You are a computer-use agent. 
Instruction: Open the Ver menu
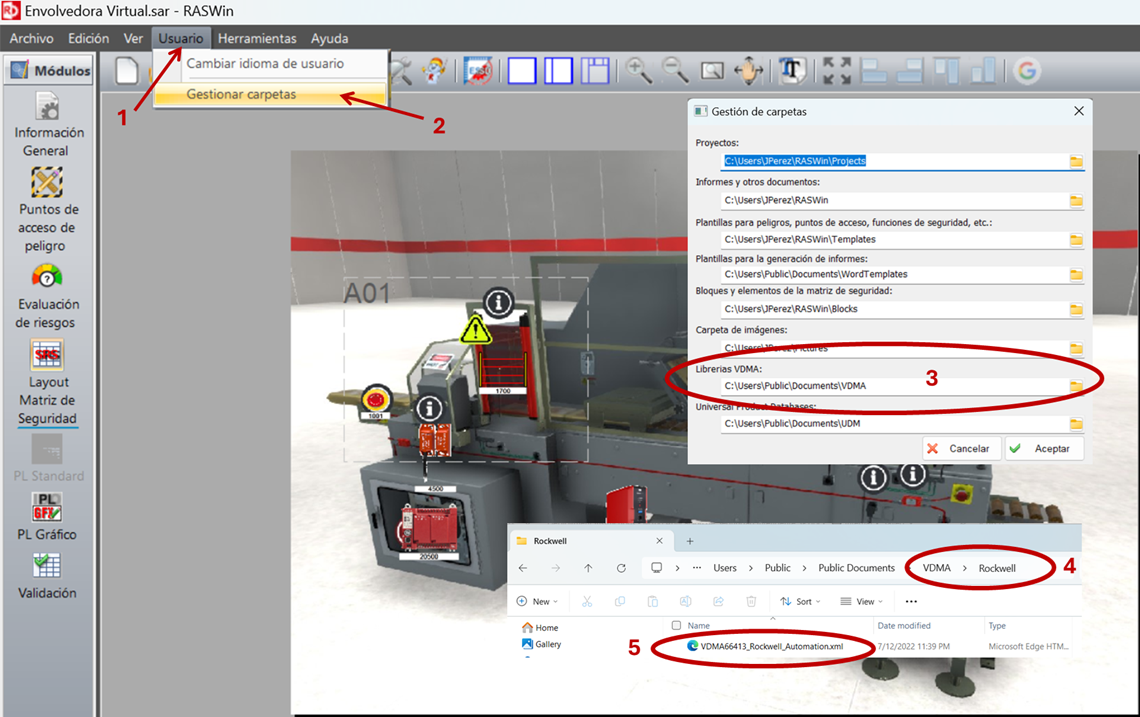tap(133, 39)
